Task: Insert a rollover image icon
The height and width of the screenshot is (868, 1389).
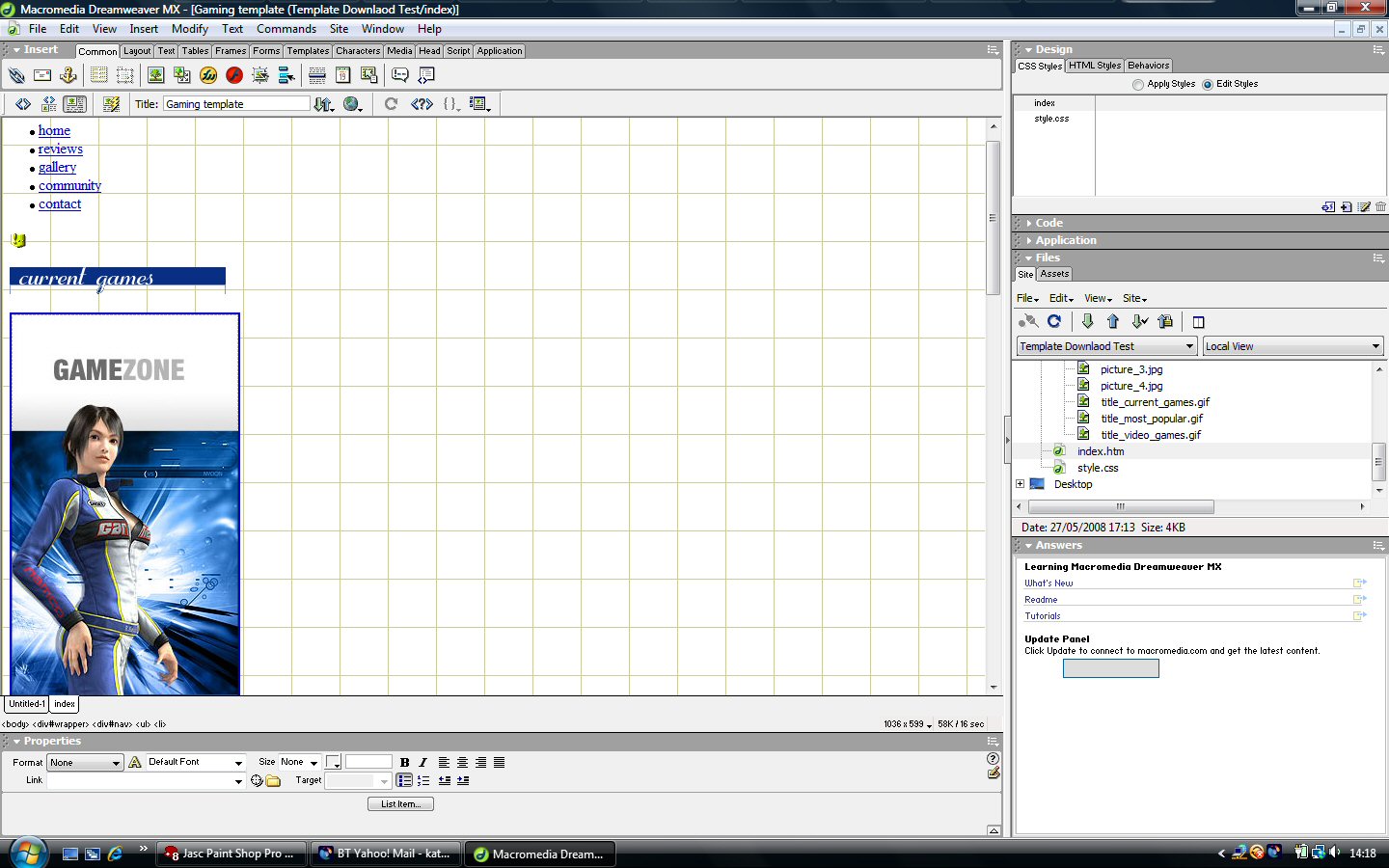Action: pyautogui.click(x=260, y=75)
